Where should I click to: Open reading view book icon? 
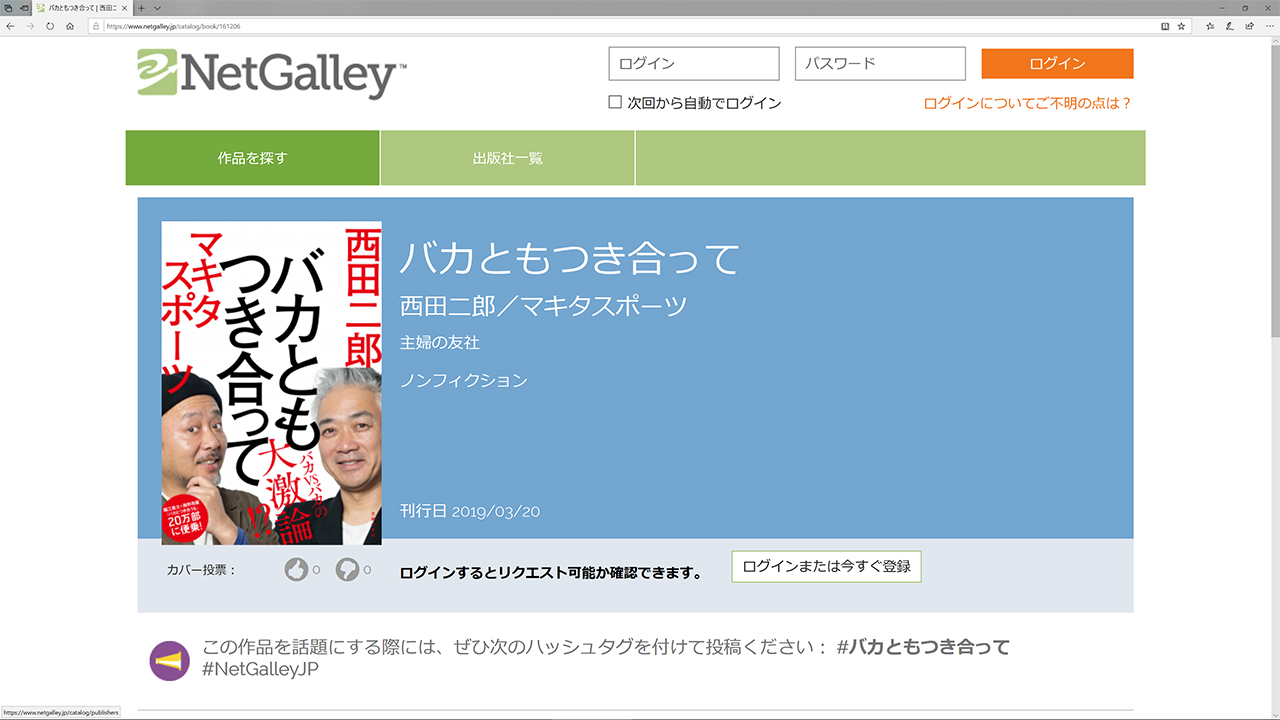coord(1165,26)
